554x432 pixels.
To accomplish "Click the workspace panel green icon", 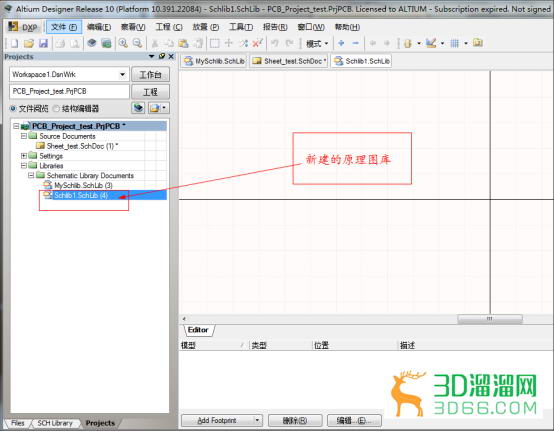I will [106, 43].
